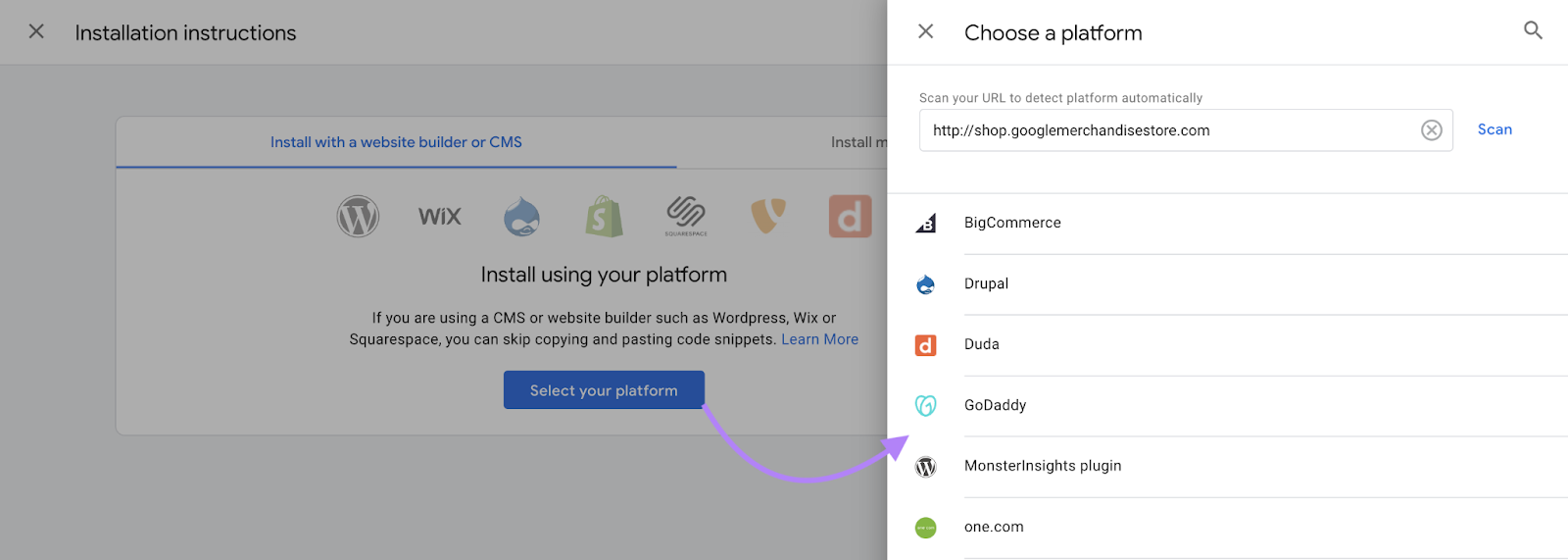1568x560 pixels.
Task: Click the Typo3 shield logo
Action: tap(768, 216)
